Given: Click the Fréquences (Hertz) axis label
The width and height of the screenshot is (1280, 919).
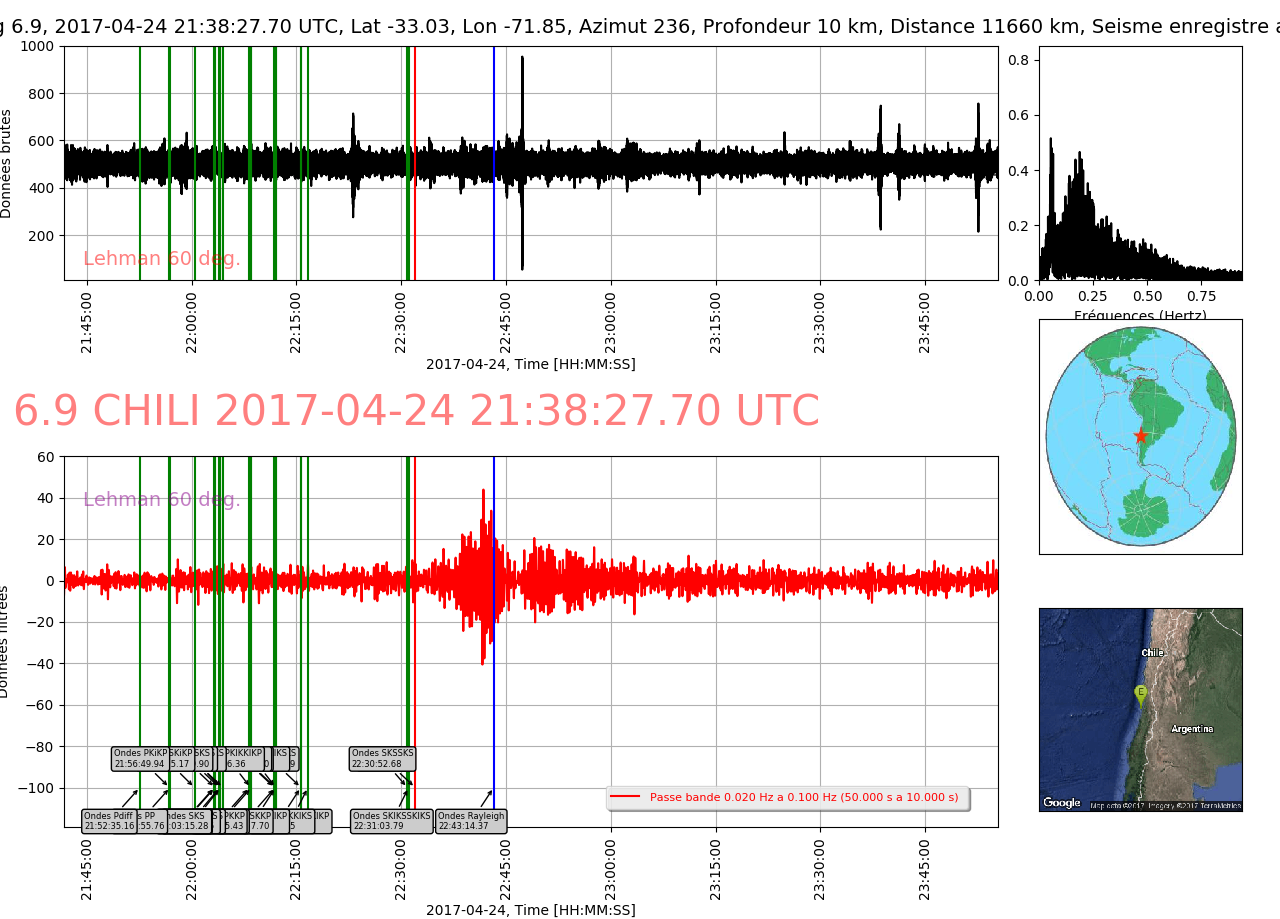Looking at the screenshot, I should (1140, 316).
